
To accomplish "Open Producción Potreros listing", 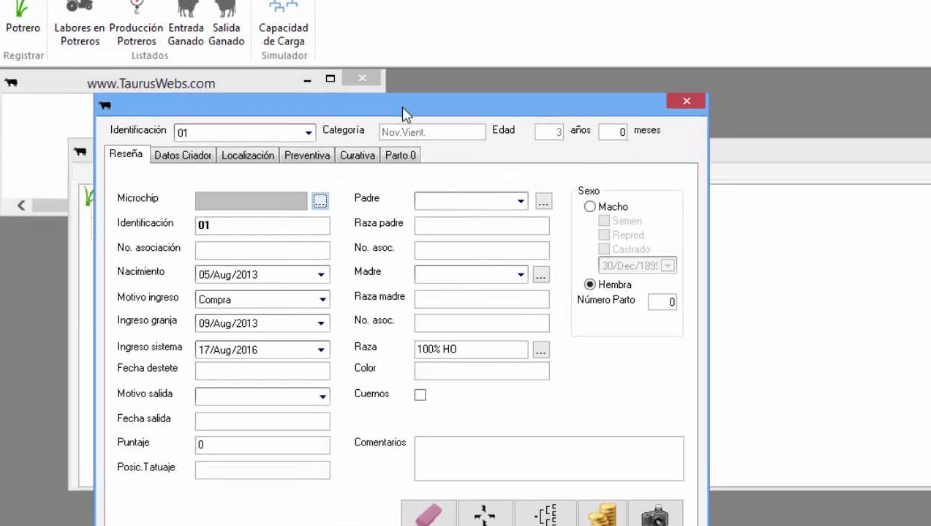I will point(136,24).
